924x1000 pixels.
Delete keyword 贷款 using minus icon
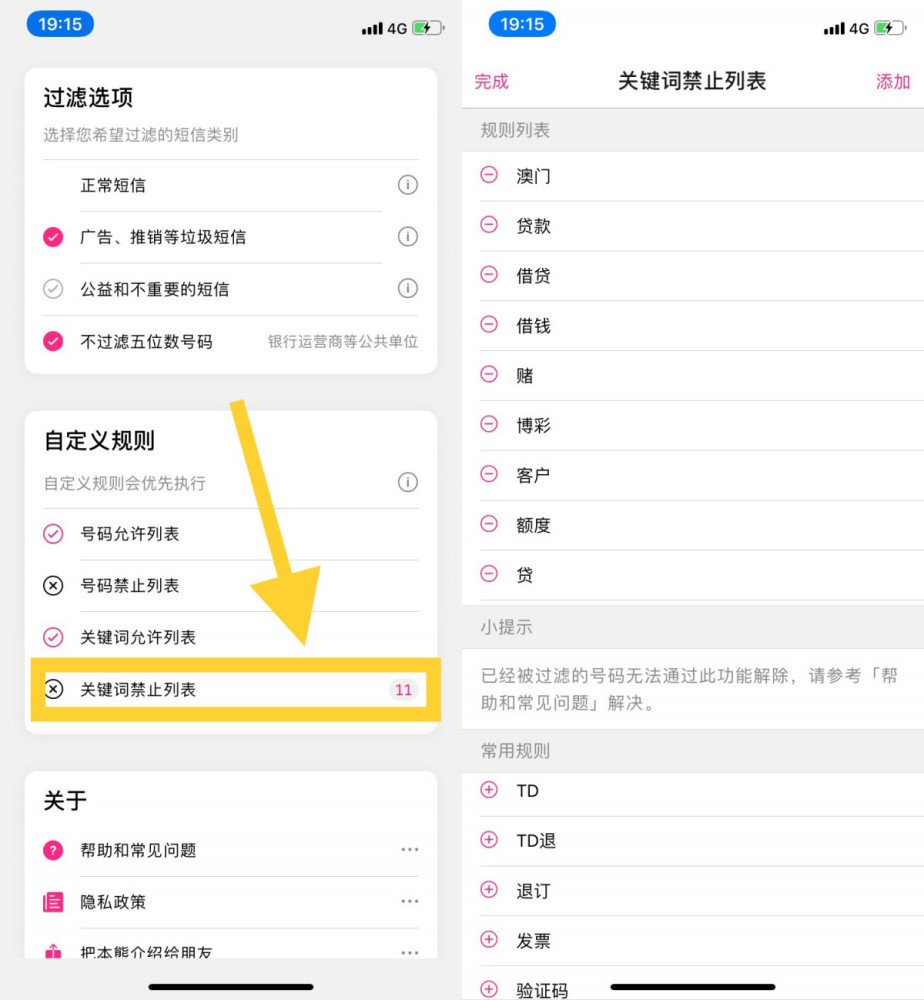(x=489, y=224)
